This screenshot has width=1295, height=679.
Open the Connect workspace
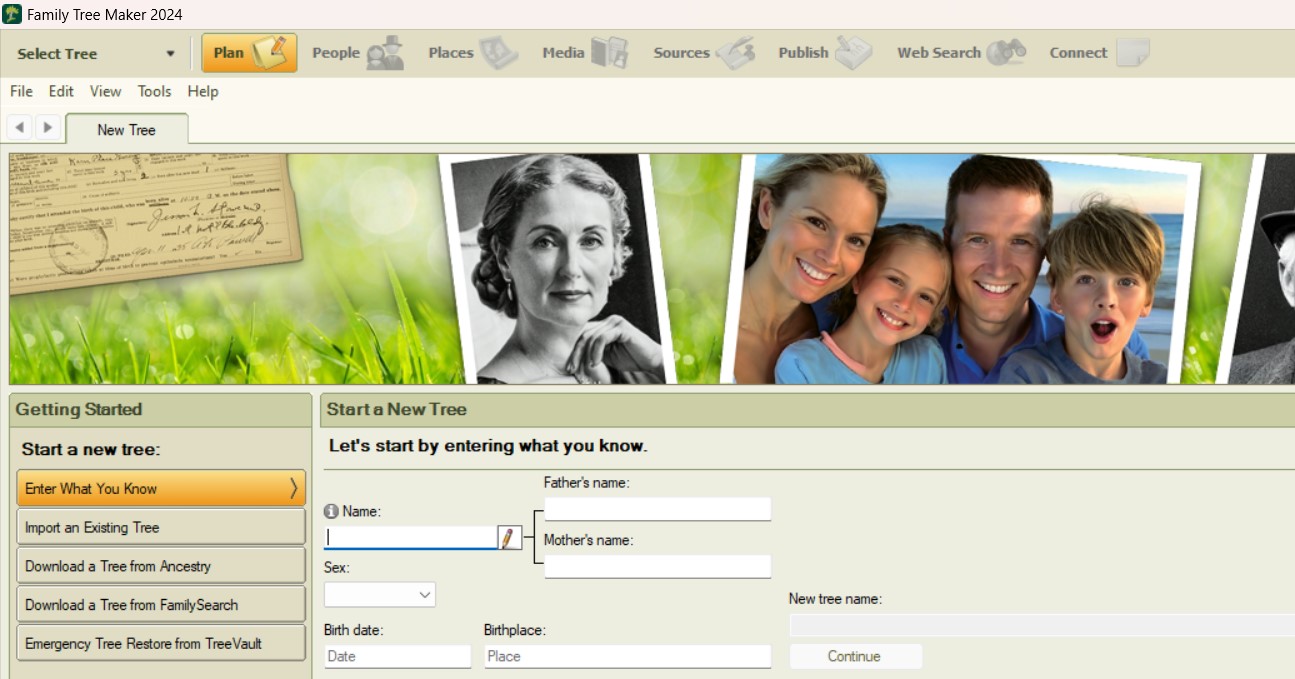click(x=1097, y=53)
